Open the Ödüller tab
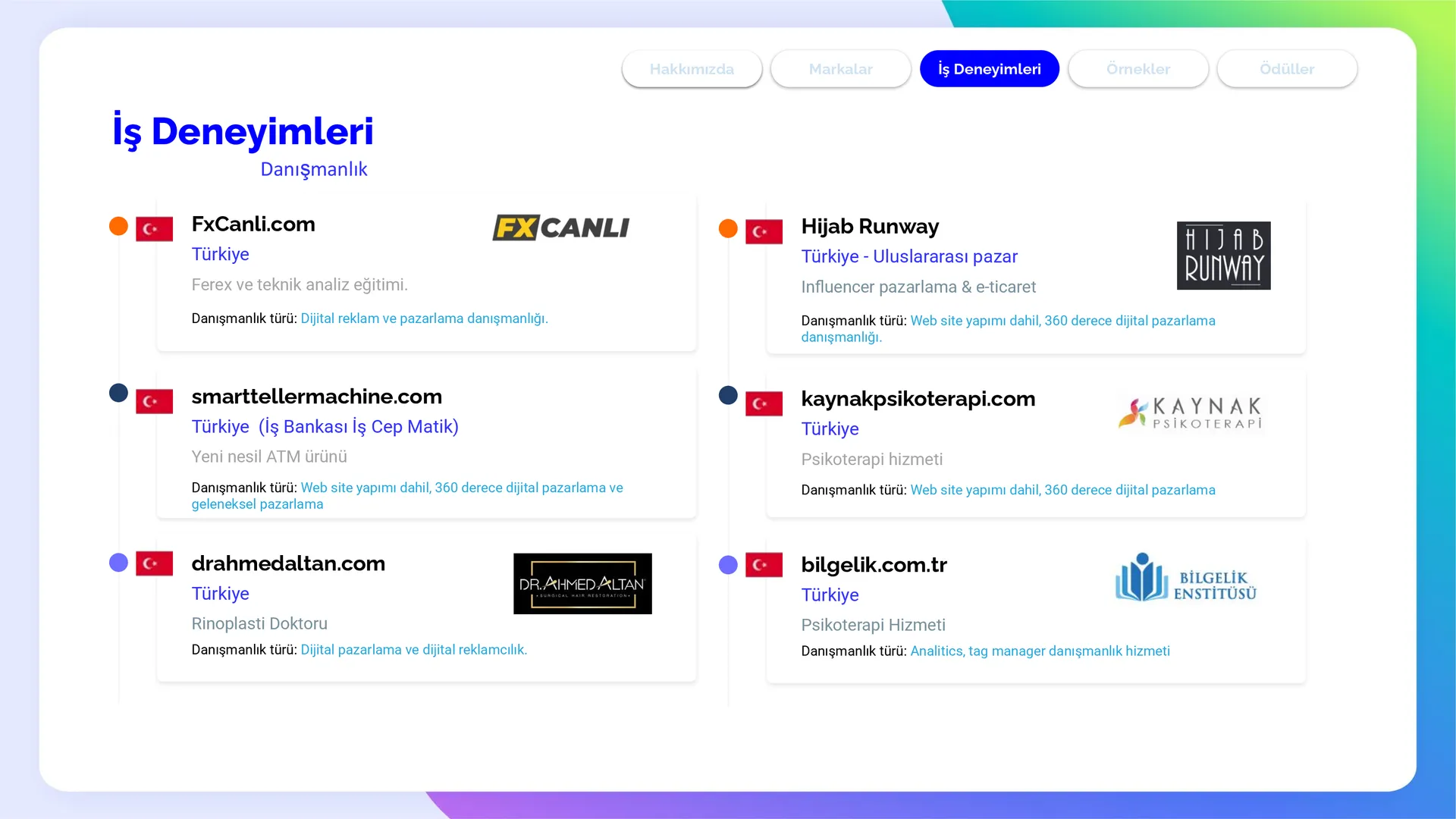 point(1287,69)
